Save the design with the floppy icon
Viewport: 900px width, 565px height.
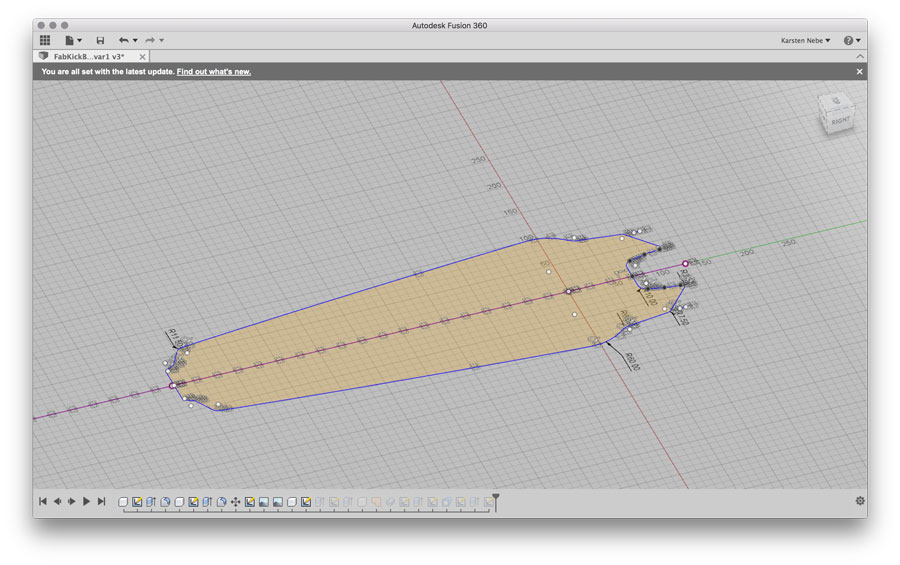coord(100,40)
